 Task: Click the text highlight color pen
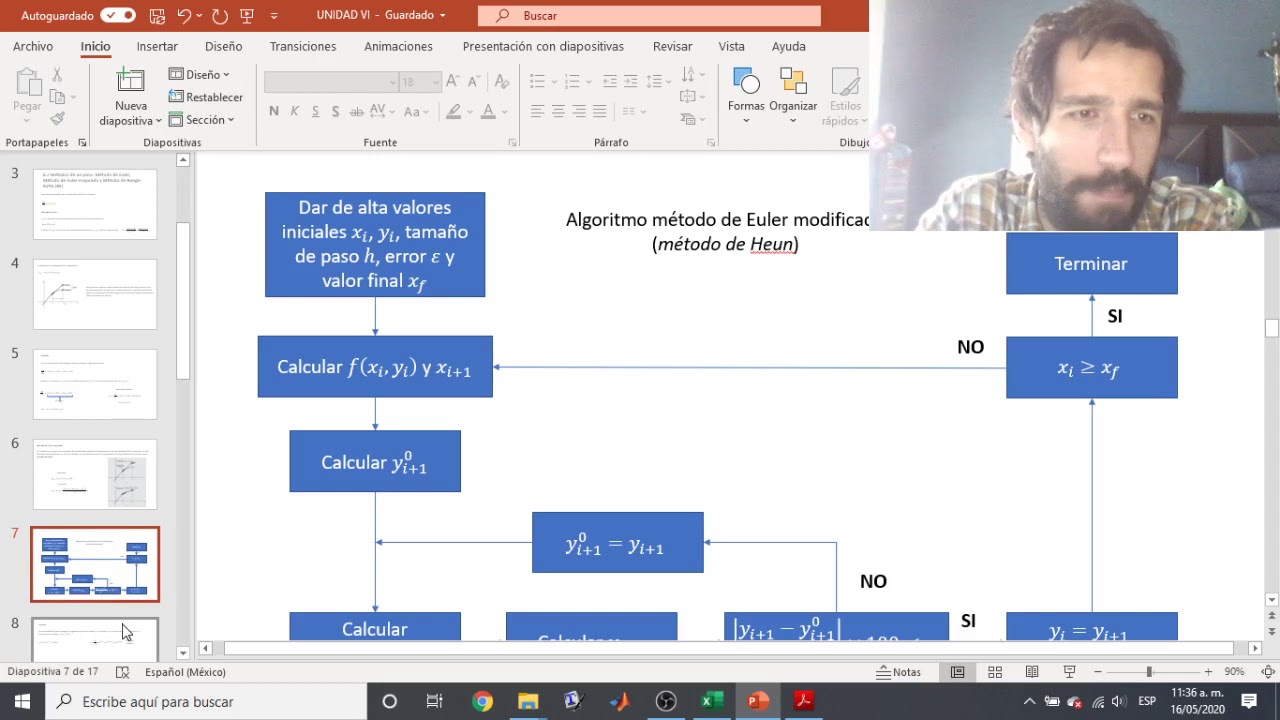(453, 111)
